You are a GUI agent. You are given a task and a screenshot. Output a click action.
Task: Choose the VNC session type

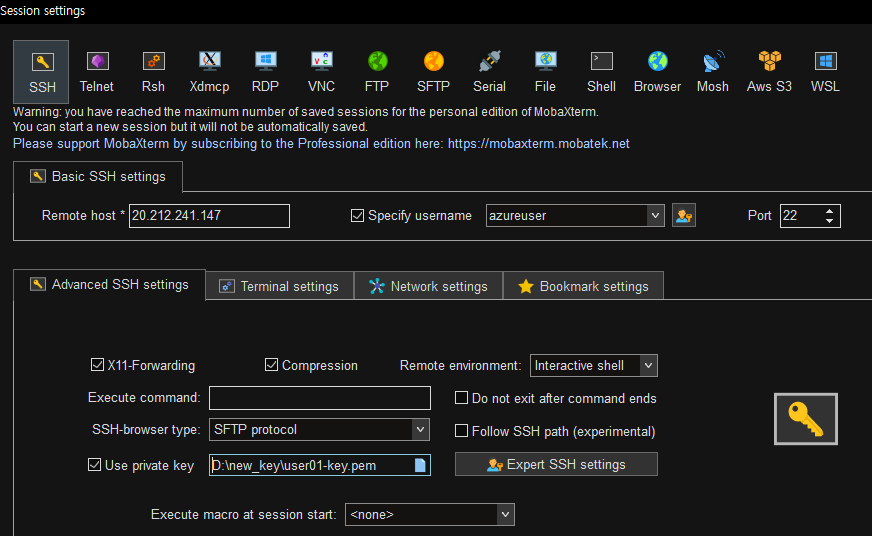click(x=321, y=72)
